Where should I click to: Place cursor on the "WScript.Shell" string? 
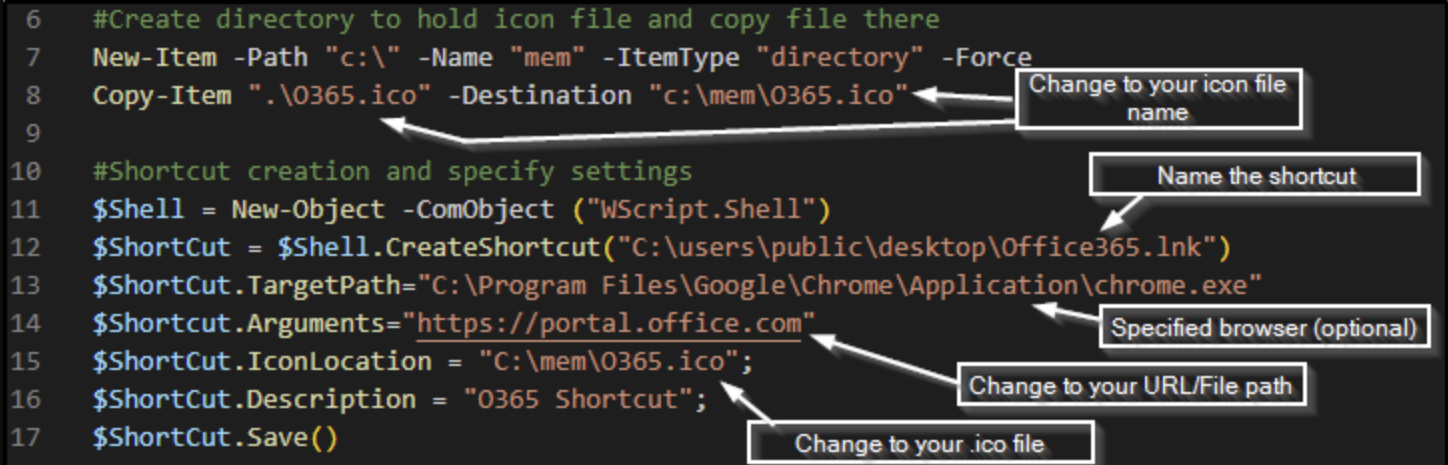pos(709,209)
